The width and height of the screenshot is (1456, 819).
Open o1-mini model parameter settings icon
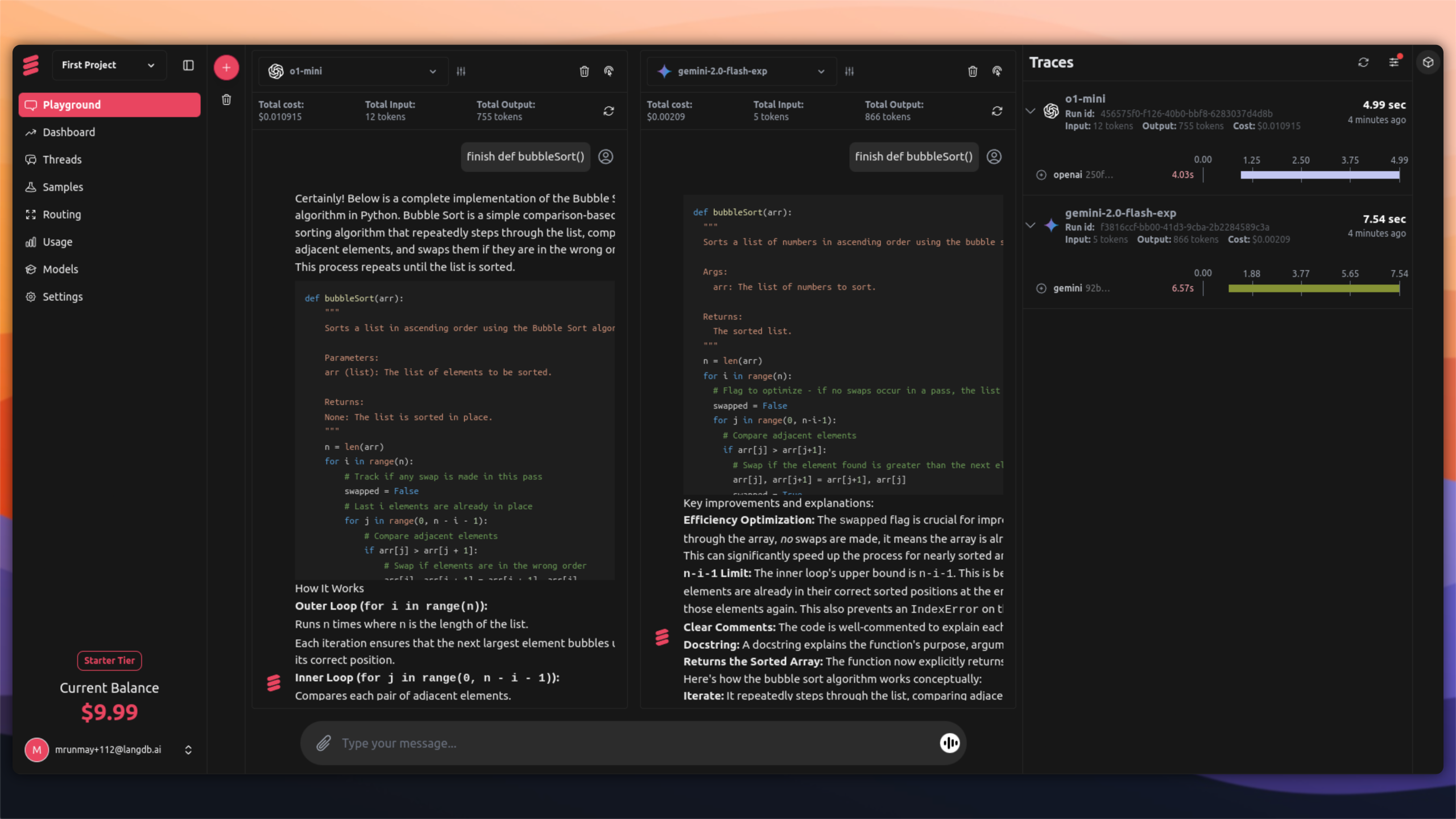click(461, 71)
